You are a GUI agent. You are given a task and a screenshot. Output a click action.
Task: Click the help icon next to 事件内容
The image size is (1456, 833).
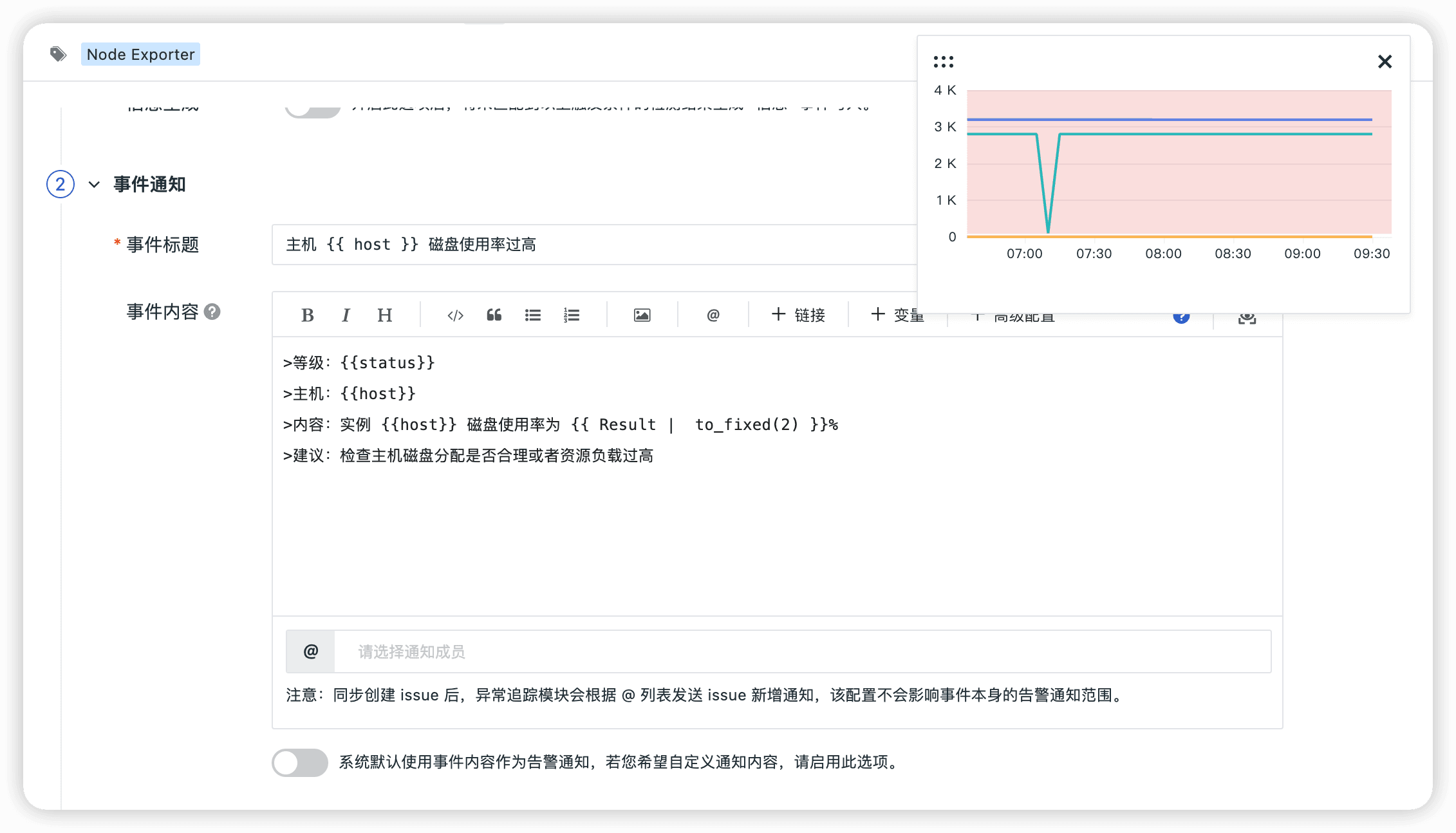point(212,312)
